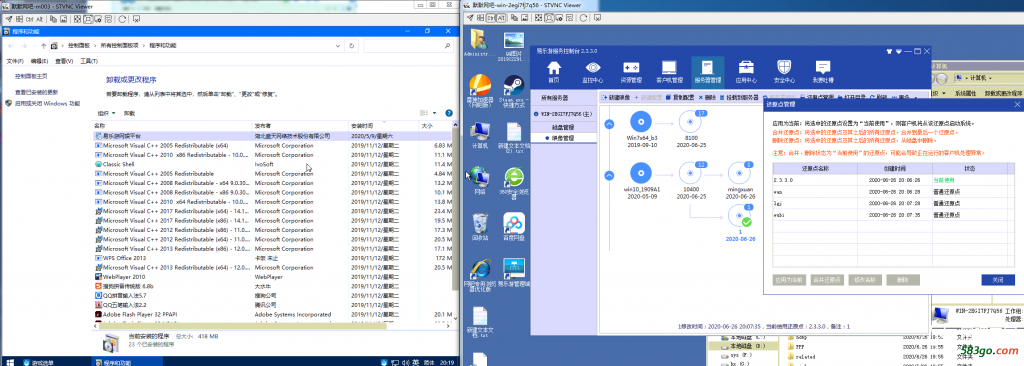Image resolution: width=1024 pixels, height=366 pixels.
Task: Open the view options dropdown arrow
Action: pyautogui.click(x=434, y=113)
